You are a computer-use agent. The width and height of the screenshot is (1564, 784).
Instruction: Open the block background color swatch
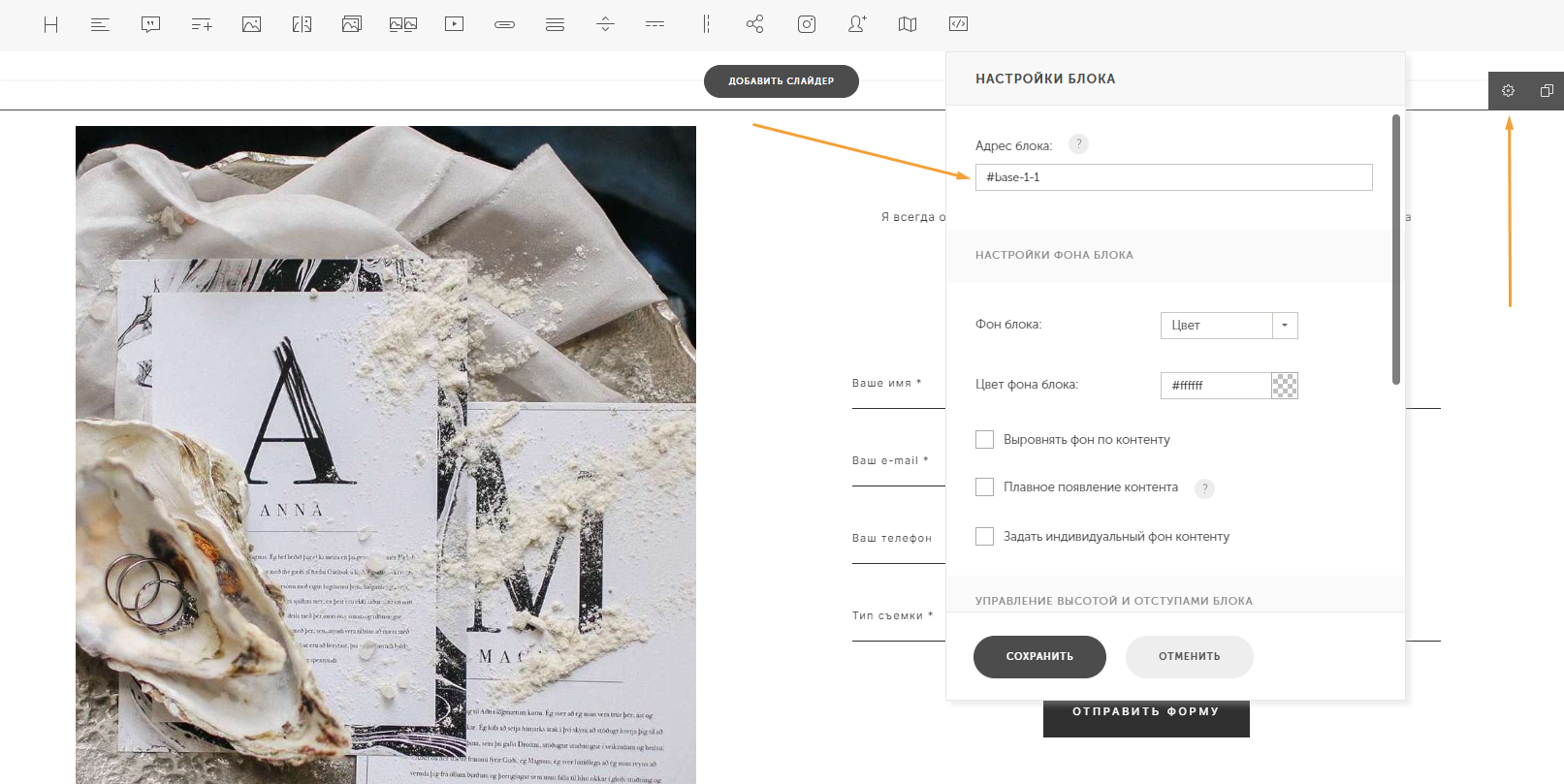pyautogui.click(x=1285, y=386)
